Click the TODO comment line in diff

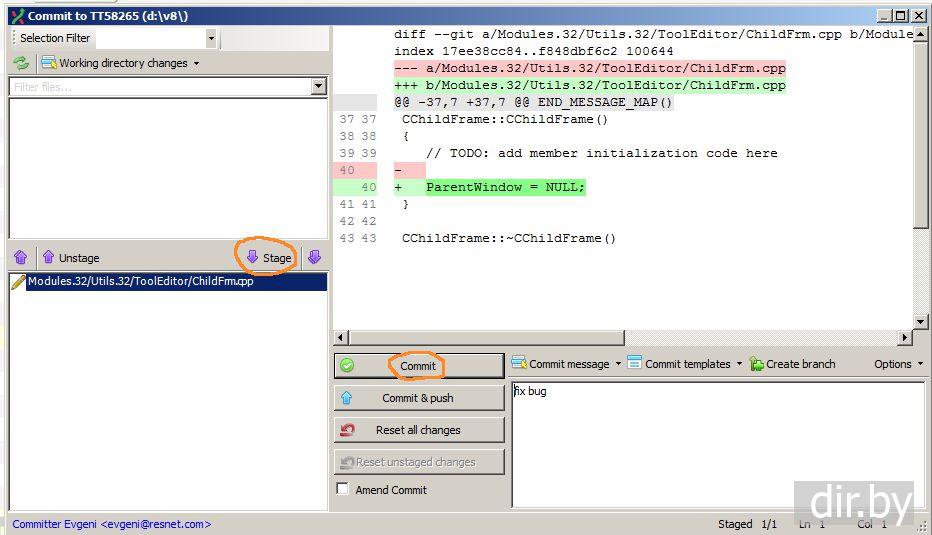coord(602,153)
